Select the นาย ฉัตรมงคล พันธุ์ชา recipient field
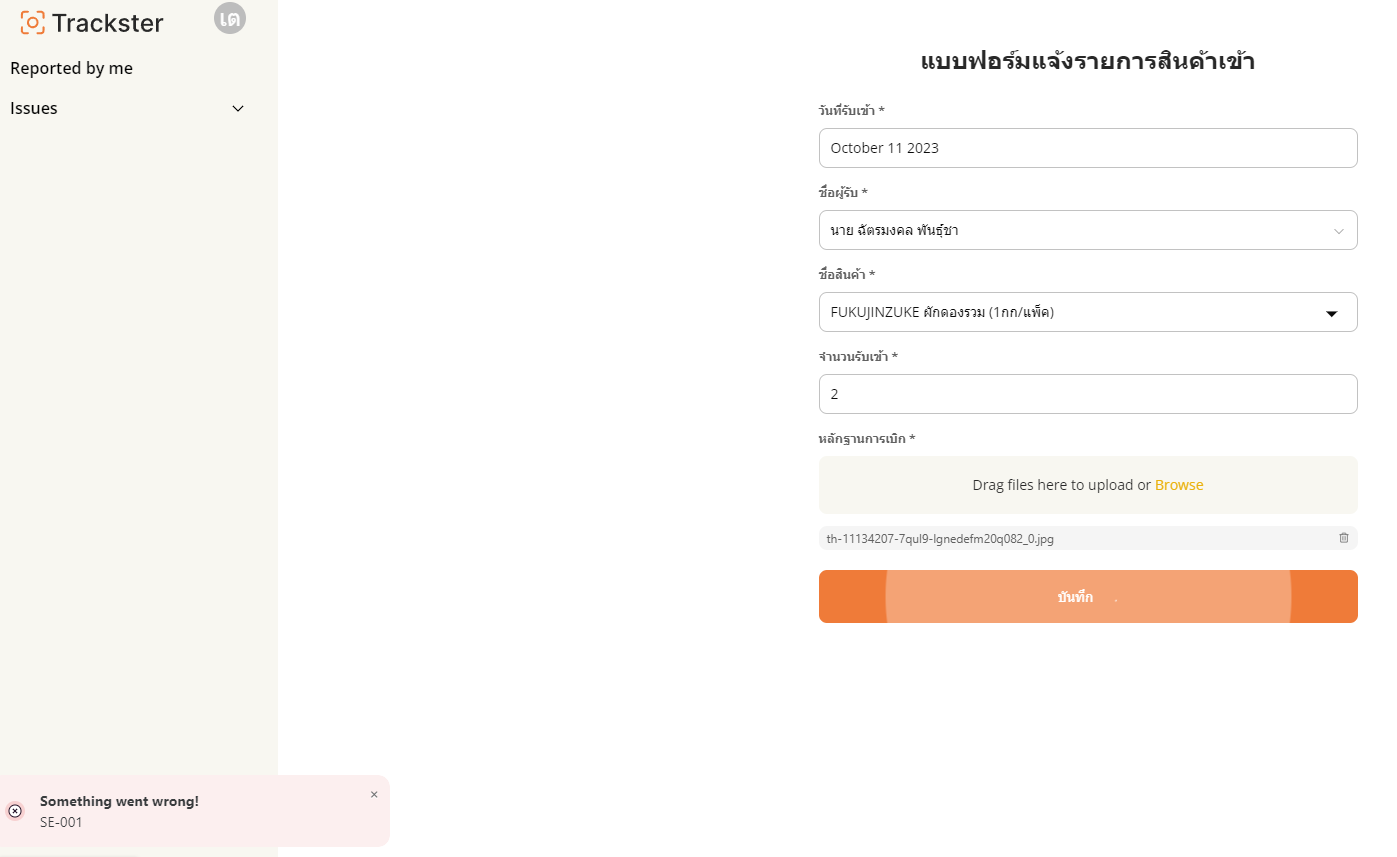This screenshot has width=1397, height=857. click(x=1088, y=230)
